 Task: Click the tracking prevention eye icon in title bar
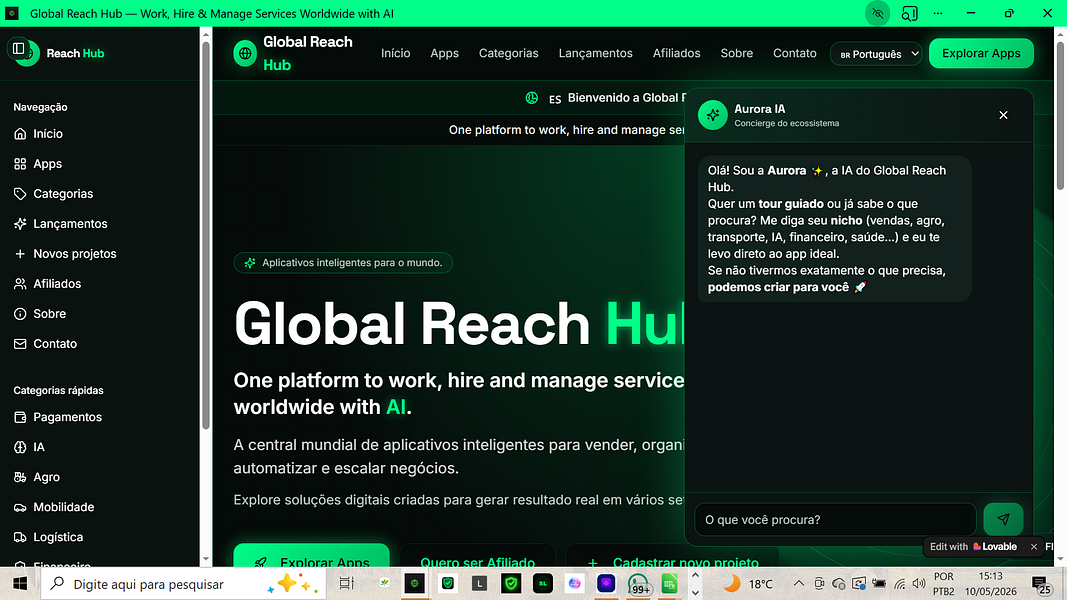coord(878,14)
